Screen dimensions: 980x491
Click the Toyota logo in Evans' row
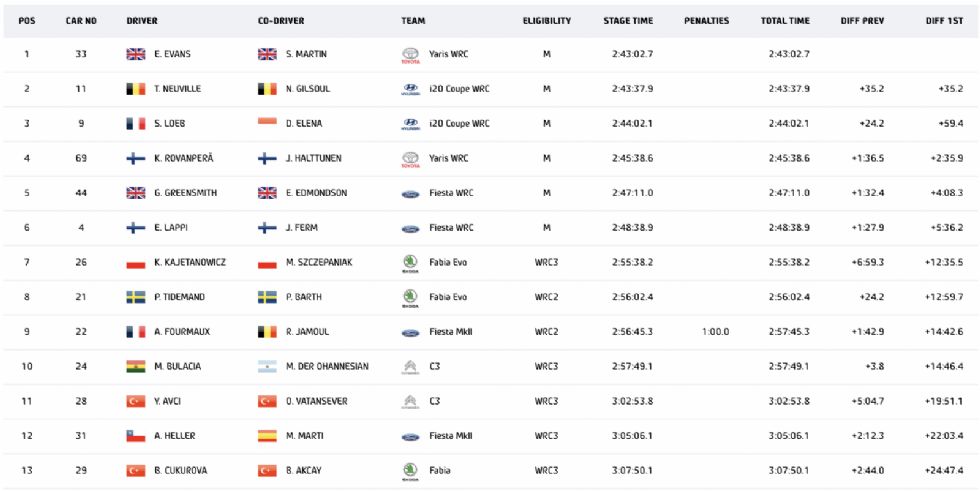click(411, 55)
